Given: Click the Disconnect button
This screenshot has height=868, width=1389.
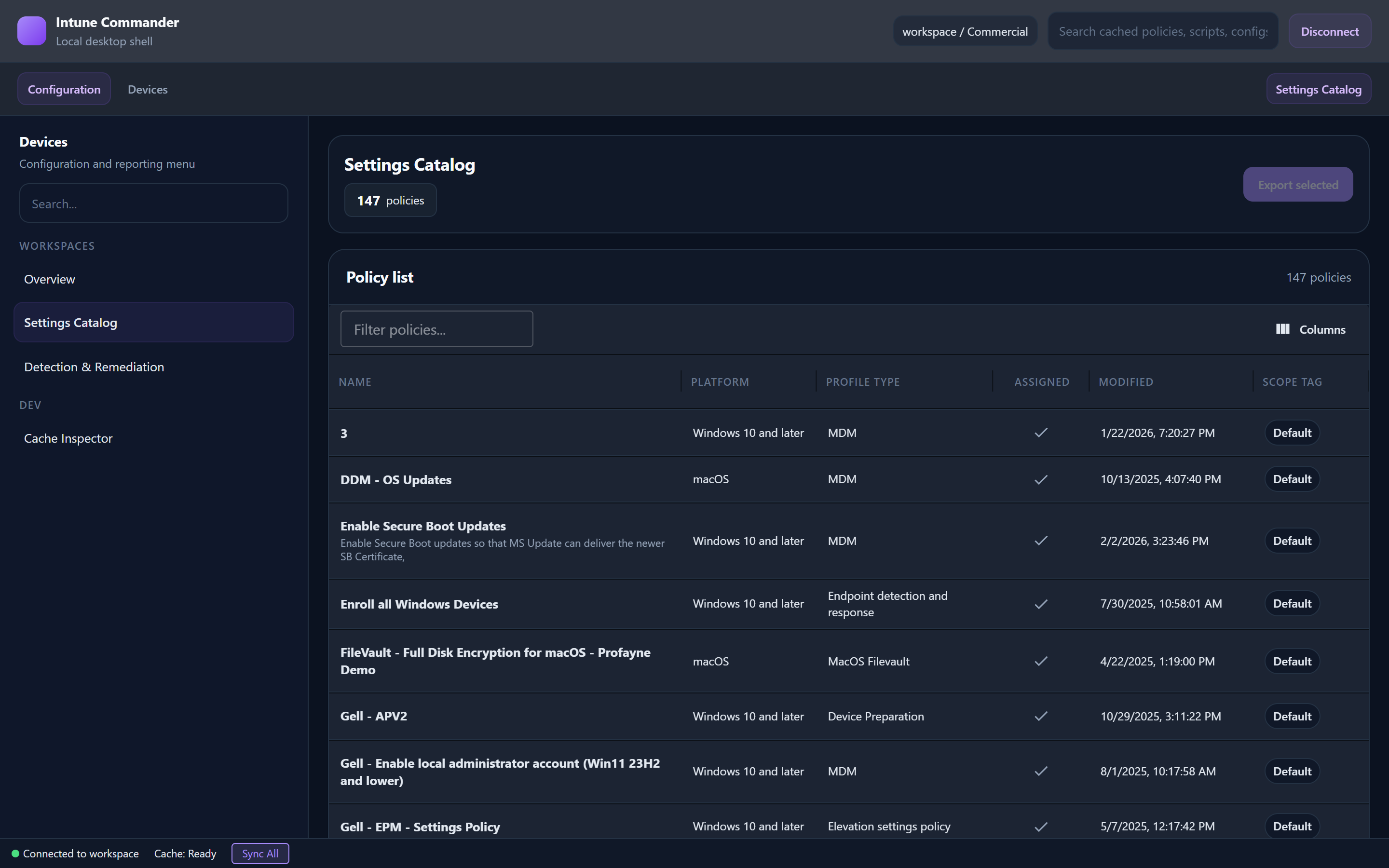Looking at the screenshot, I should click(x=1329, y=31).
